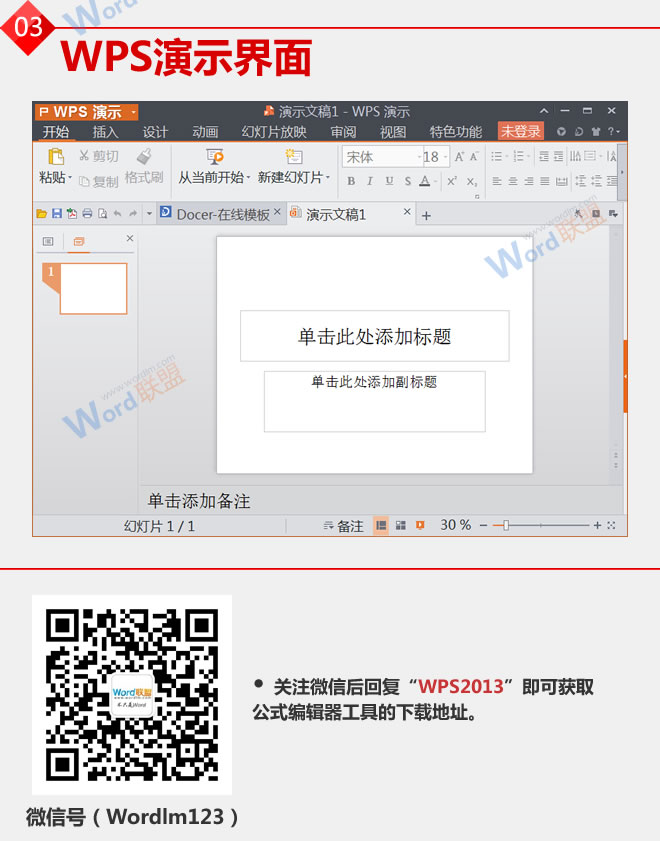Click the Paste (粘贴) clipboard icon
660x841 pixels.
[56, 157]
